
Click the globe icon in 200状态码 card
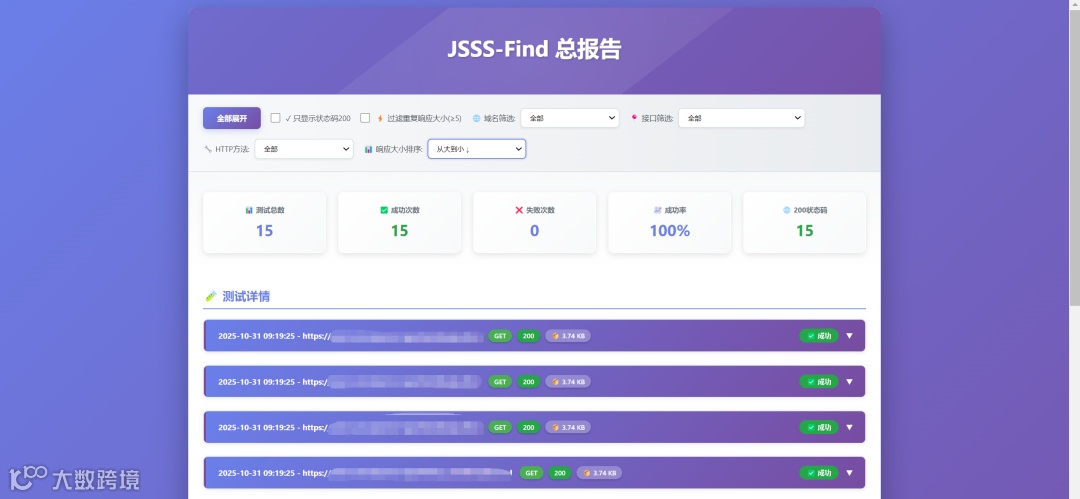[x=787, y=210]
